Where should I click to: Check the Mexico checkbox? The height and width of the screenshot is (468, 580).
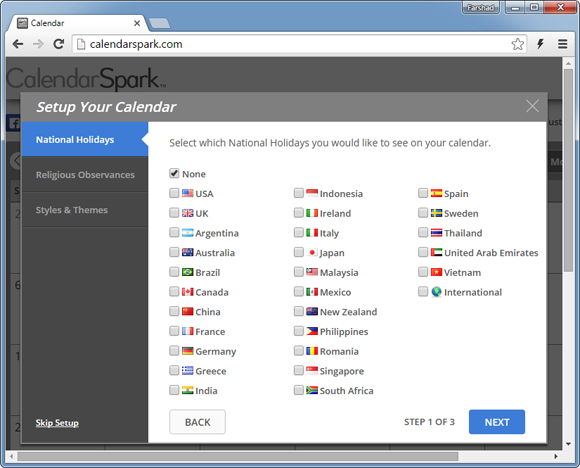[299, 292]
